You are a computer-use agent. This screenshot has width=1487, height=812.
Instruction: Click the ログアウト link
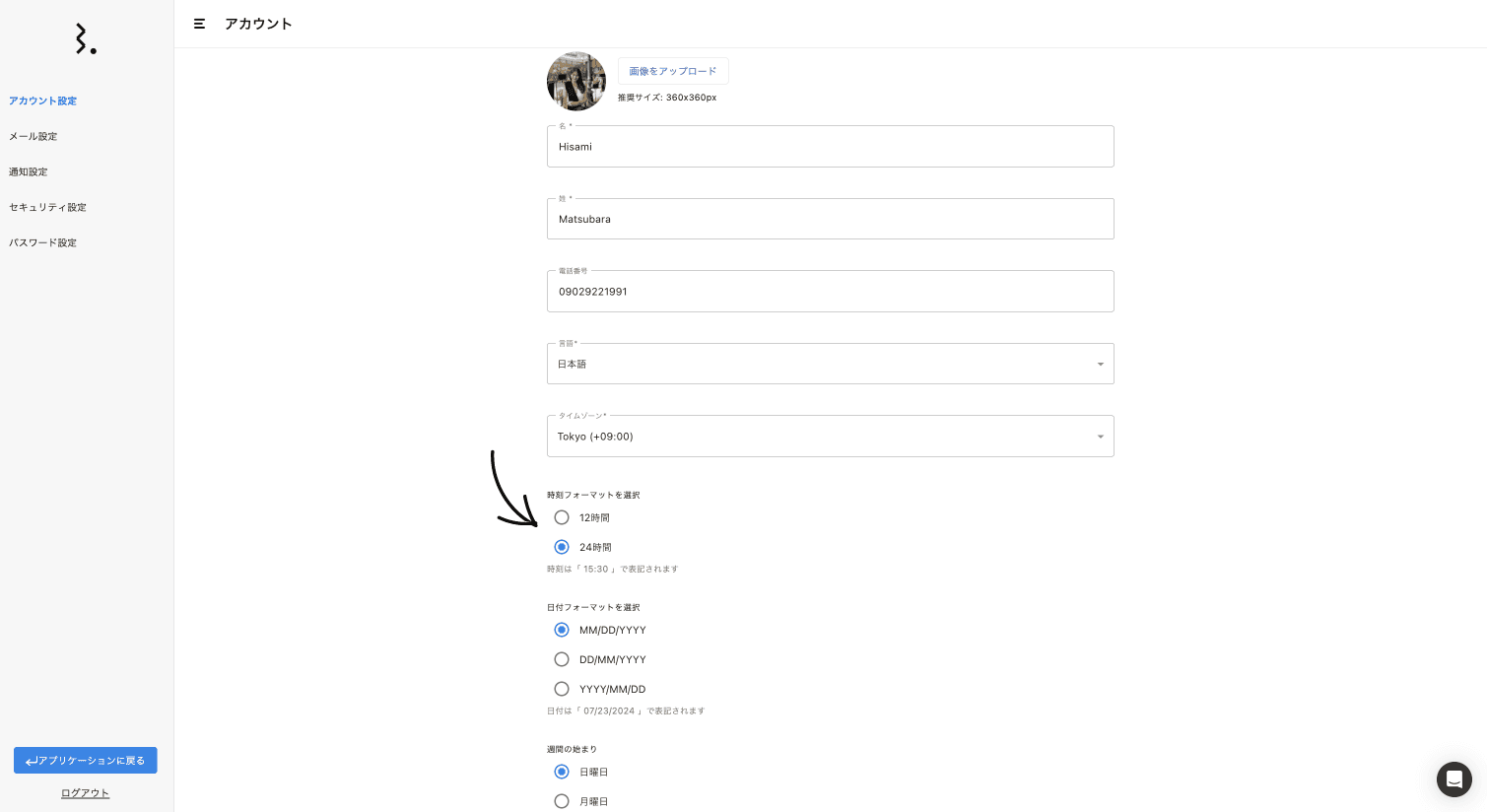(x=86, y=793)
